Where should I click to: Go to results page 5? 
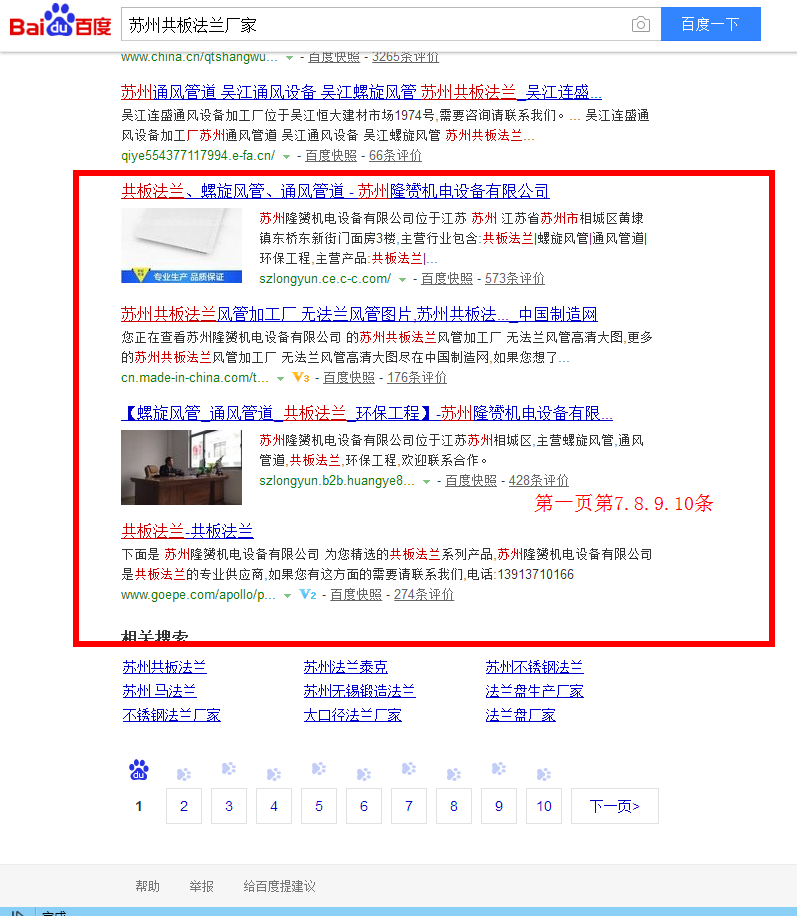point(319,806)
